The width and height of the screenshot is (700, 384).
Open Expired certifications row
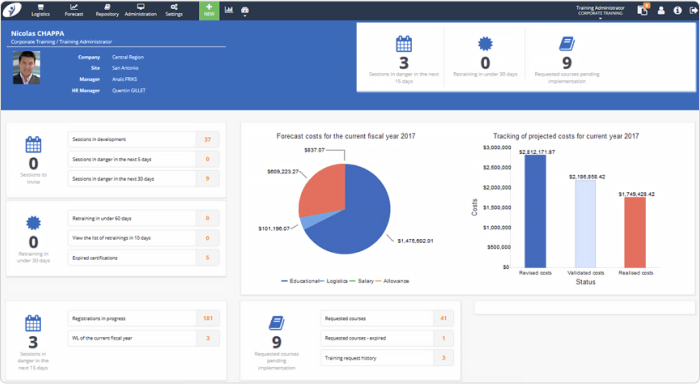(143, 258)
